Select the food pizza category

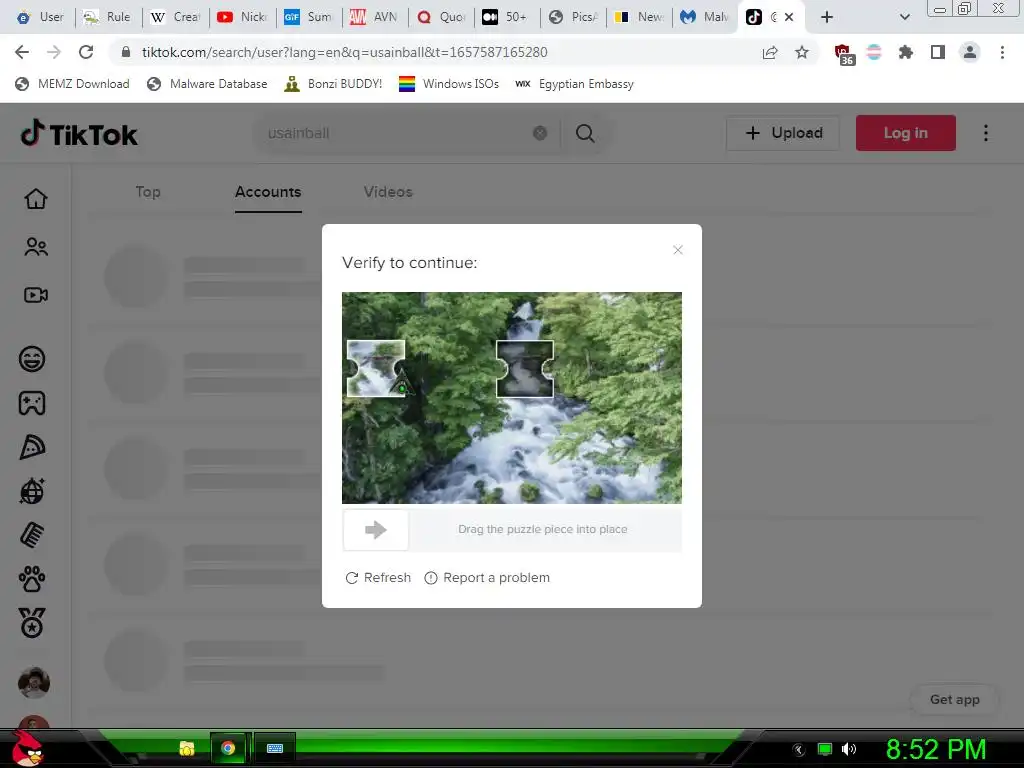point(32,447)
